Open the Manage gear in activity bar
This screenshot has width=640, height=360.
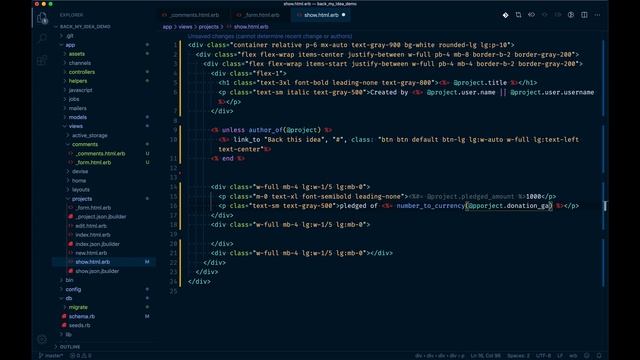point(42,339)
